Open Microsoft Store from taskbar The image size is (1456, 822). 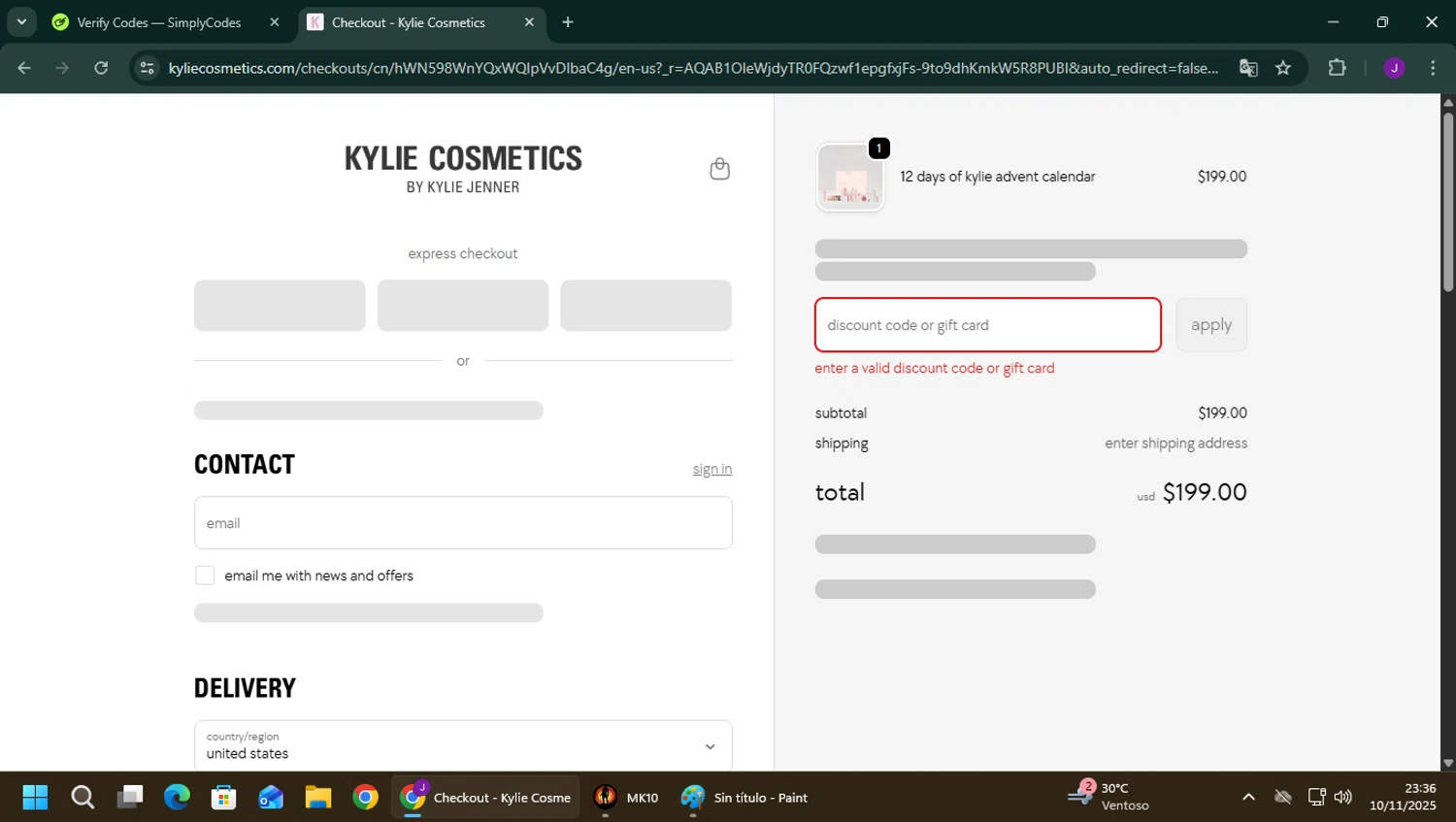224,798
